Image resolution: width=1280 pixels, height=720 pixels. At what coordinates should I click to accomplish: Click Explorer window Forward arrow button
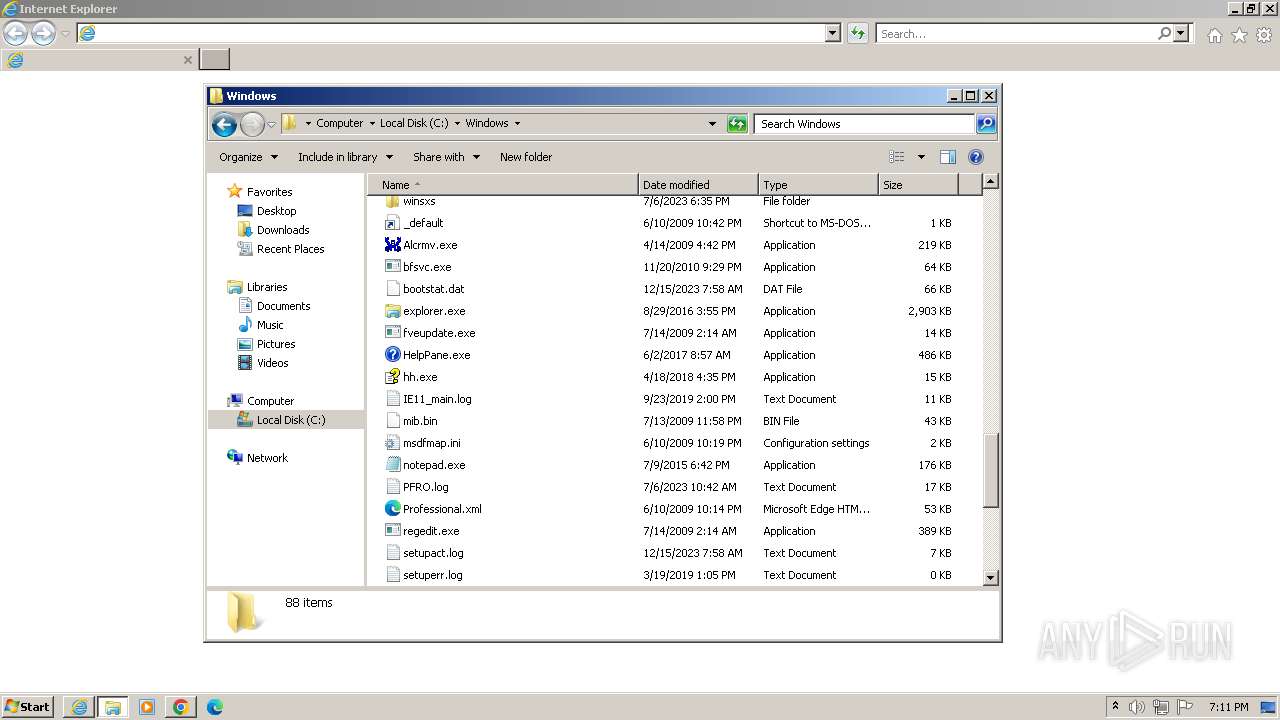pyautogui.click(x=252, y=124)
